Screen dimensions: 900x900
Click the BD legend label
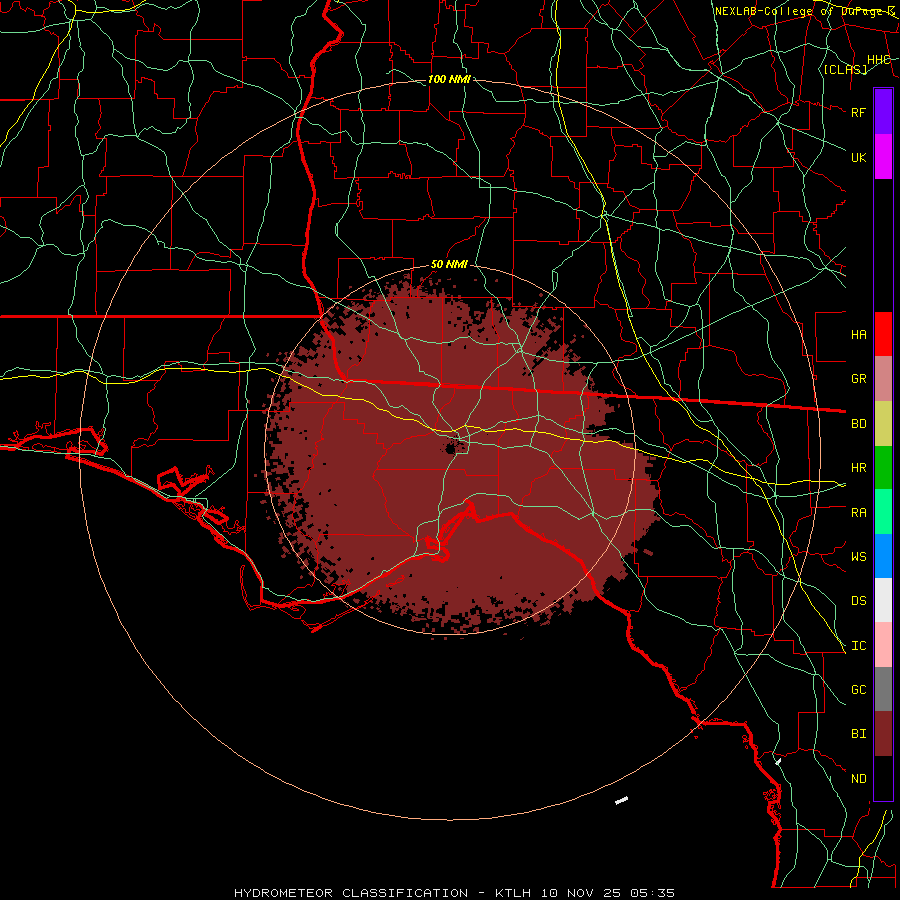coord(858,424)
